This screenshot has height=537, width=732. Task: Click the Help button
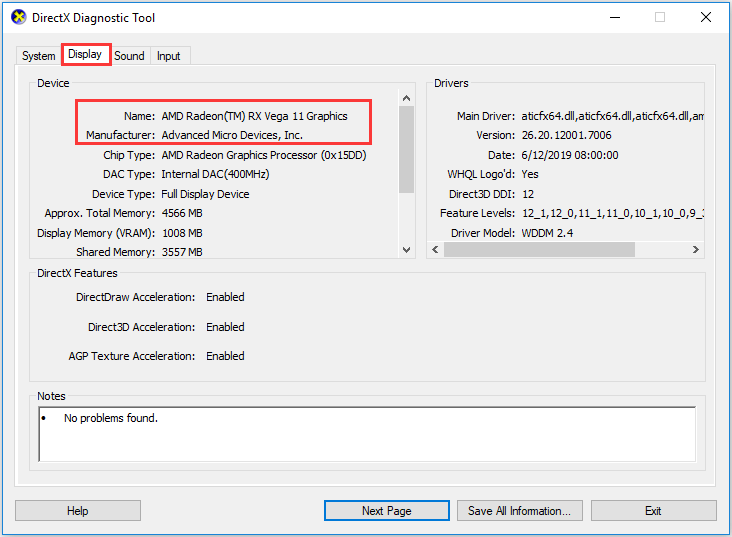pyautogui.click(x=77, y=511)
